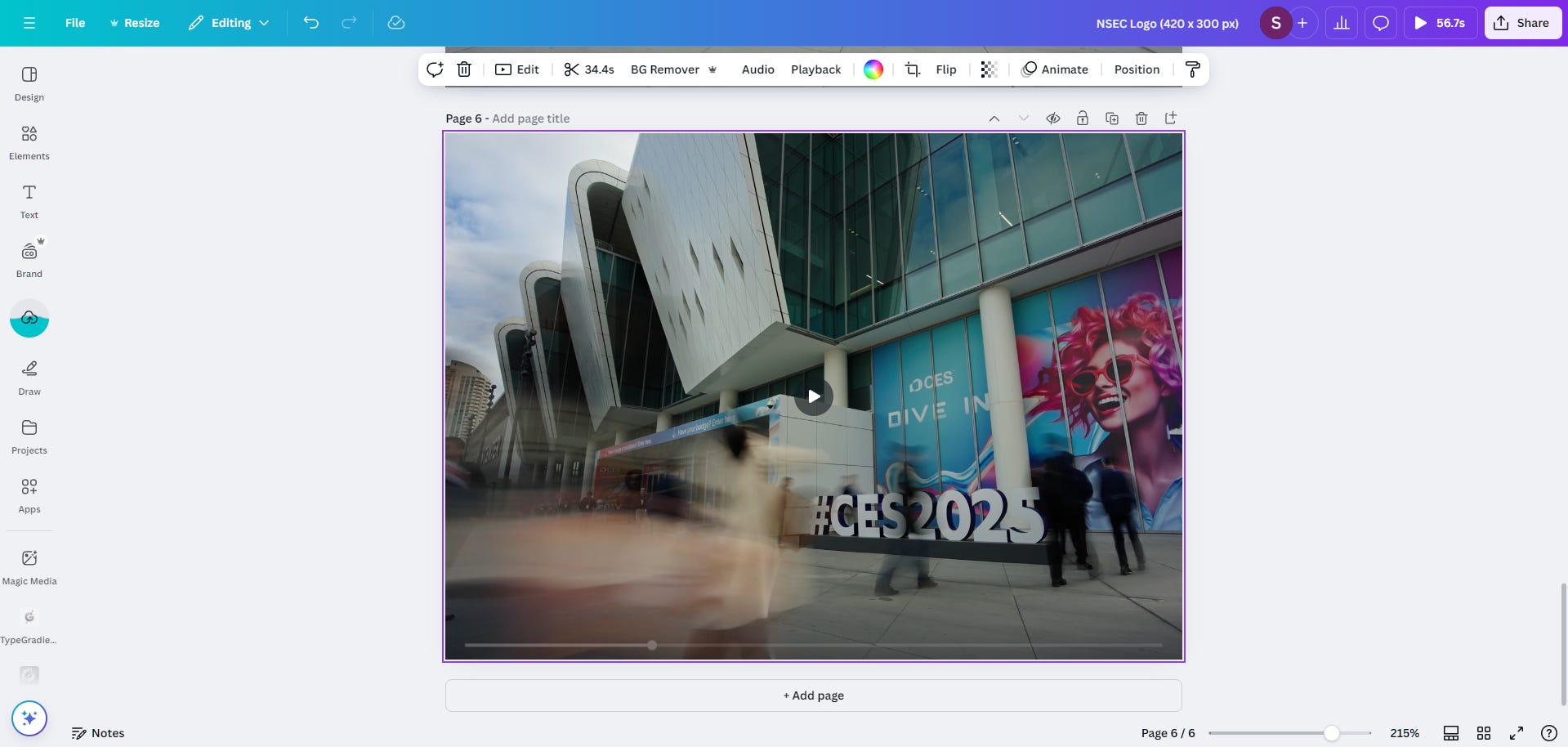Move Page 6 down arrow

[1024, 119]
